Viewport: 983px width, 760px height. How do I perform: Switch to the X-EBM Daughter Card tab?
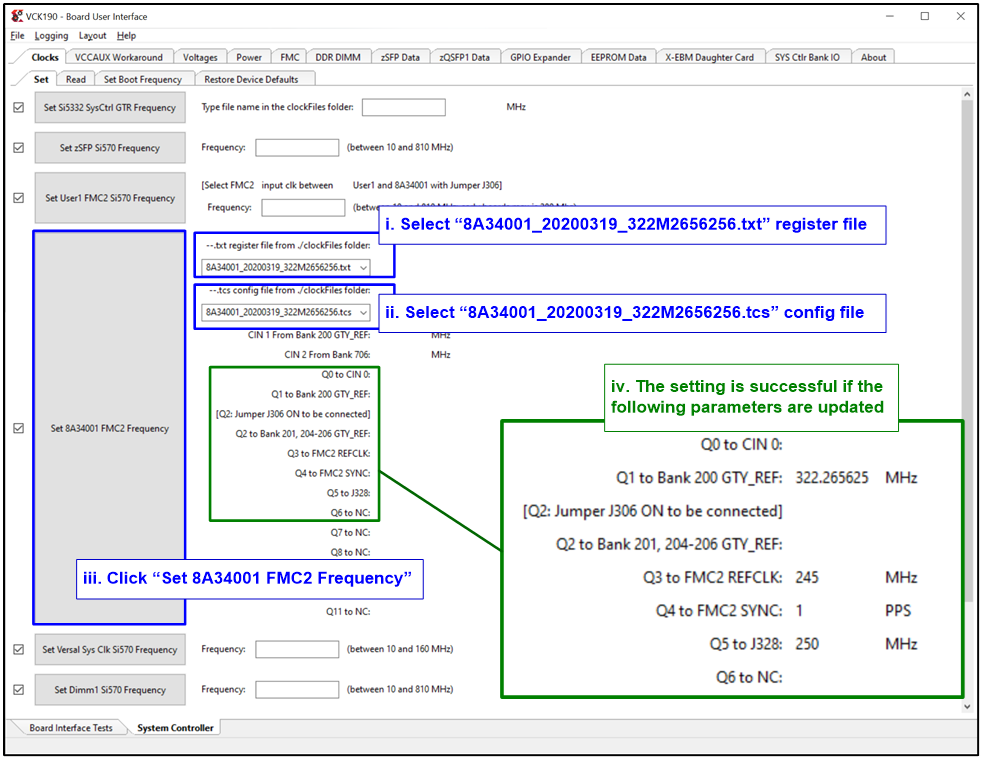pyautogui.click(x=710, y=57)
